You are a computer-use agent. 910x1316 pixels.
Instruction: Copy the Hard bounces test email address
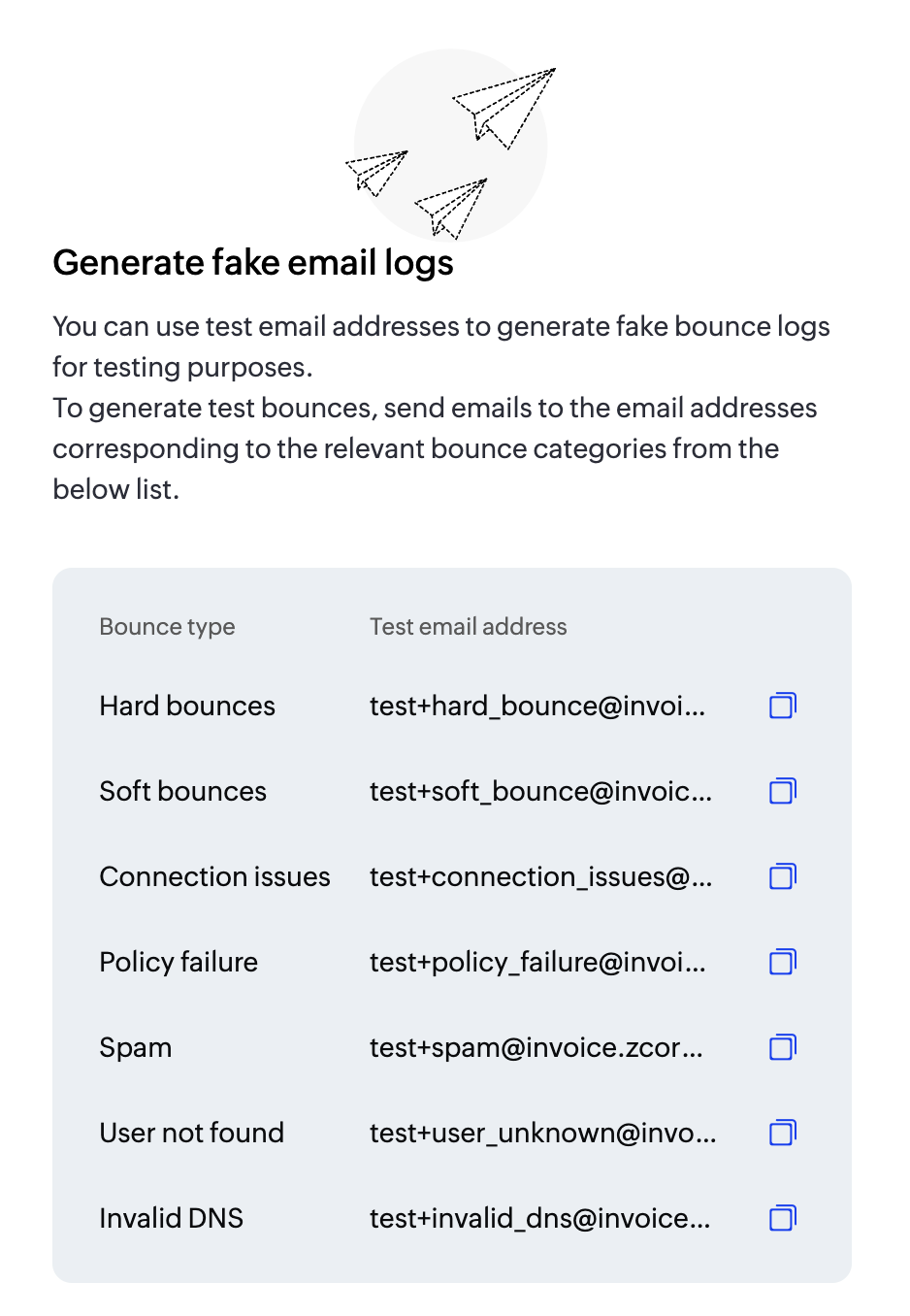click(782, 706)
